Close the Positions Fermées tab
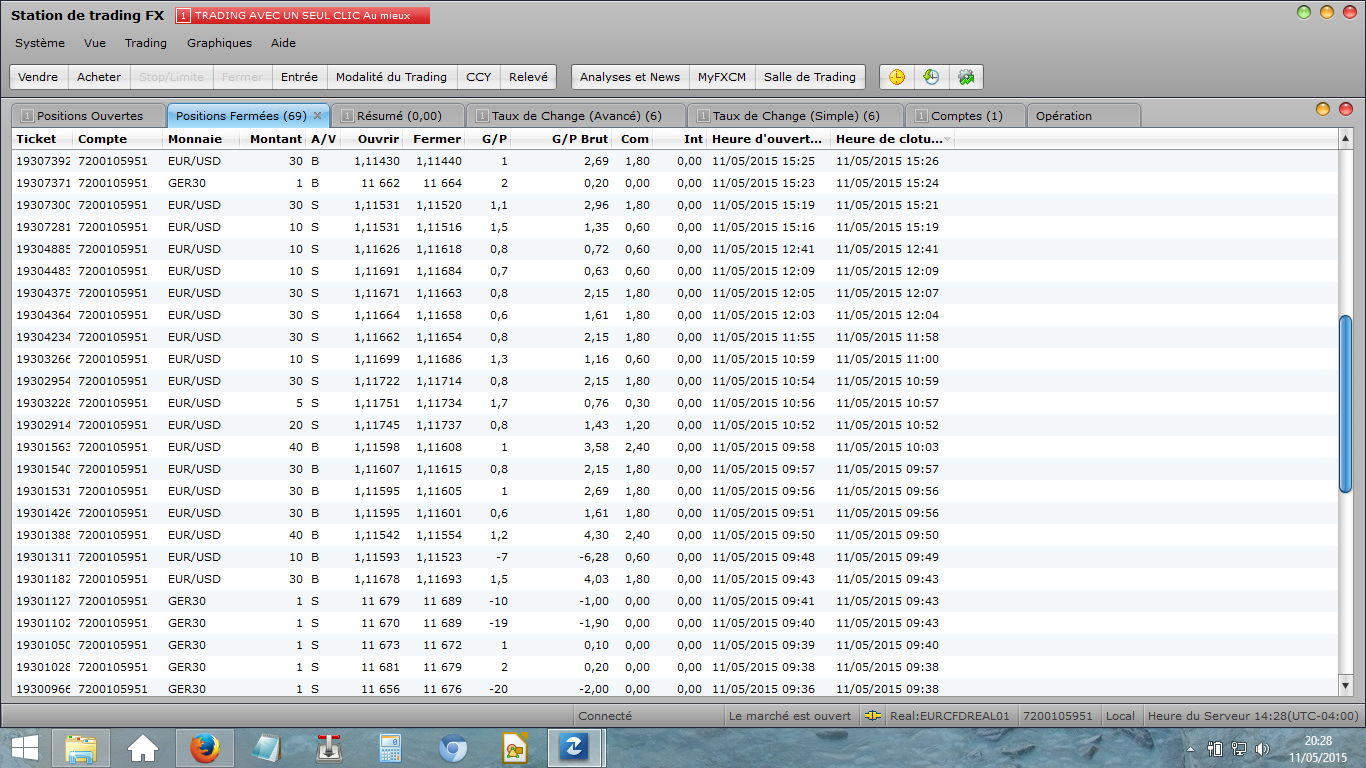Image resolution: width=1366 pixels, height=768 pixels. [x=318, y=115]
